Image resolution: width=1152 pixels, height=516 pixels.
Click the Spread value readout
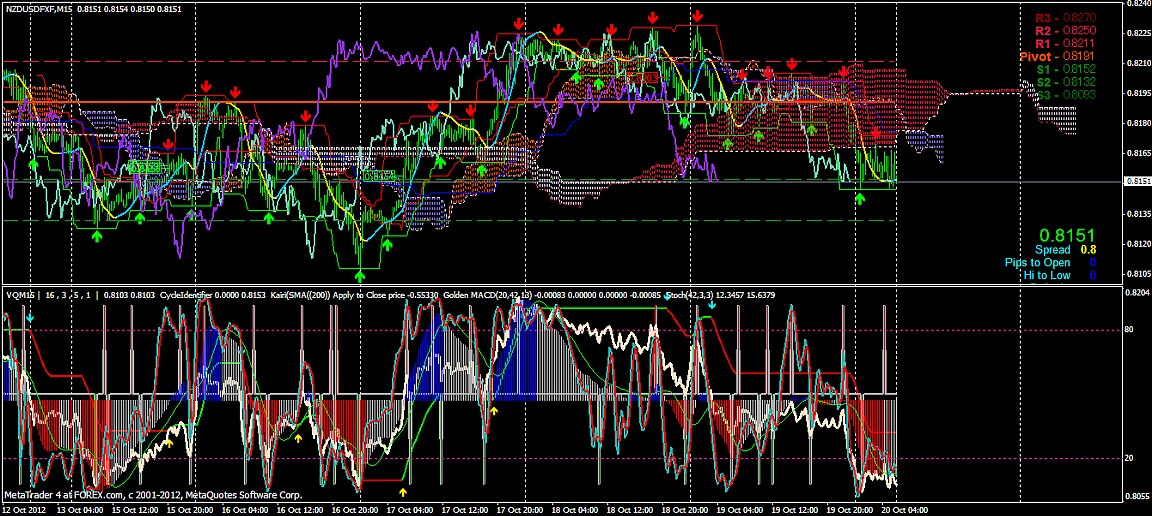(1066, 249)
